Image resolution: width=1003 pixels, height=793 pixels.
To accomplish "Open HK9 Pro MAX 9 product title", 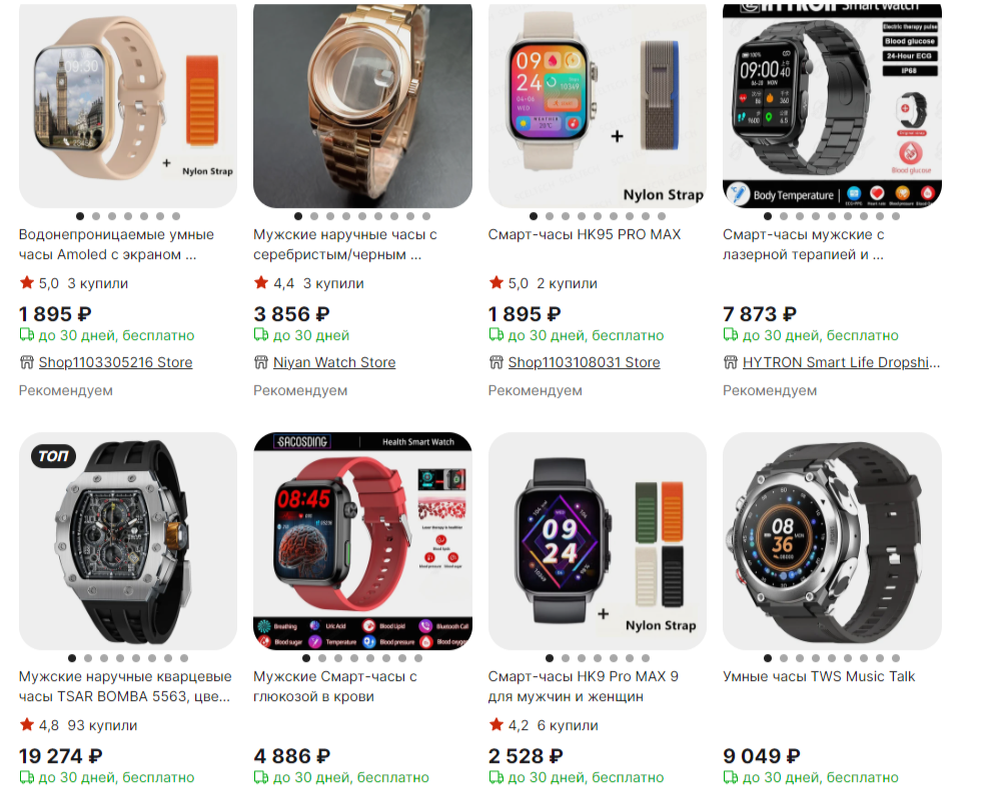I will coord(583,686).
